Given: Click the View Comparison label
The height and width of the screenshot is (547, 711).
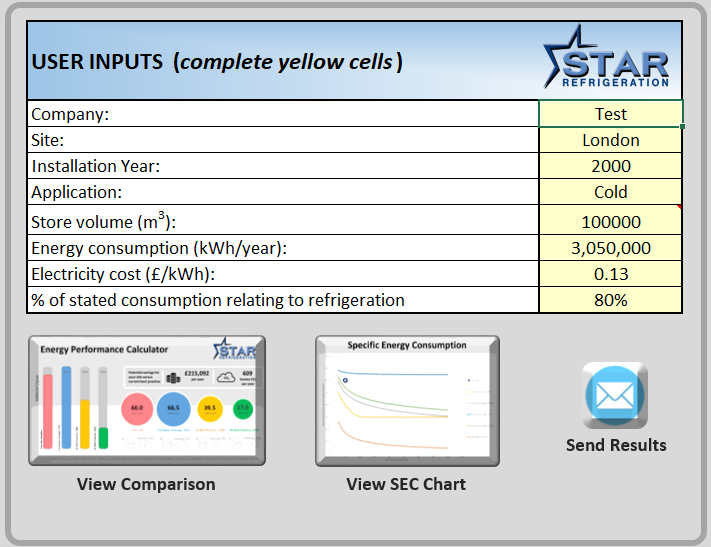Looking at the screenshot, I should (x=146, y=484).
